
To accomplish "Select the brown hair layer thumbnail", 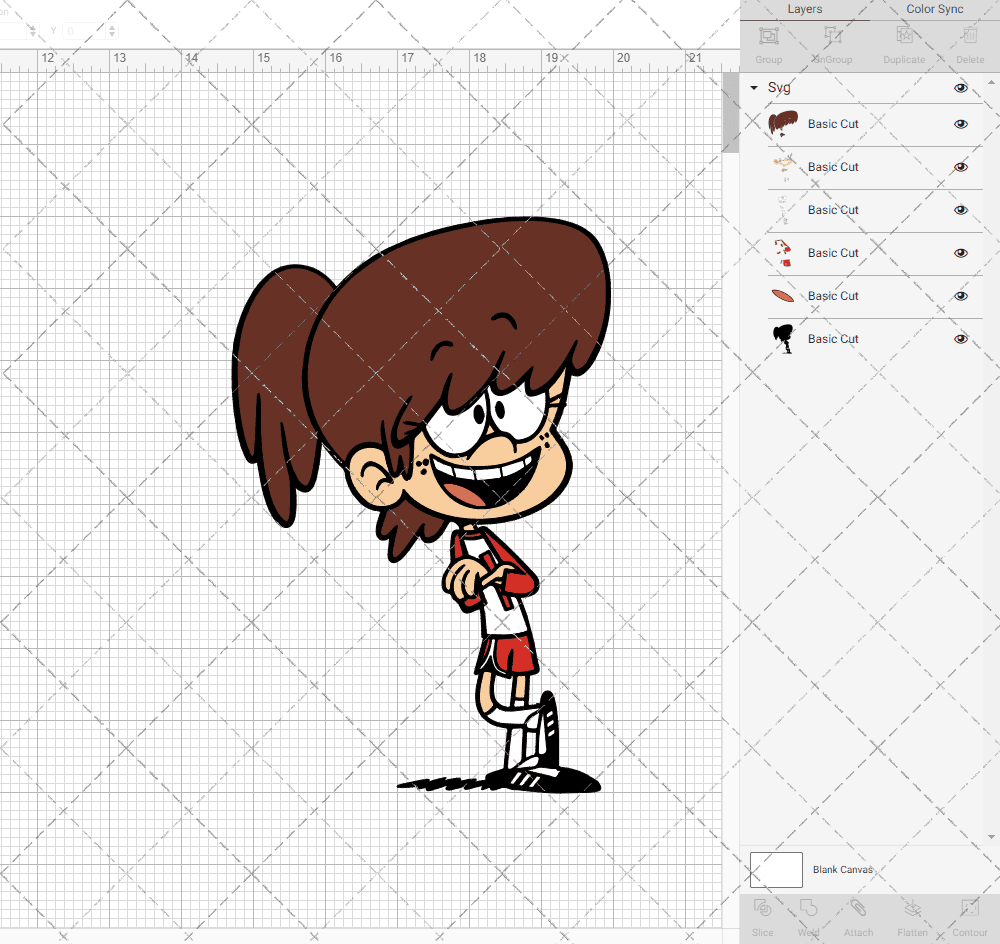I will pyautogui.click(x=783, y=124).
